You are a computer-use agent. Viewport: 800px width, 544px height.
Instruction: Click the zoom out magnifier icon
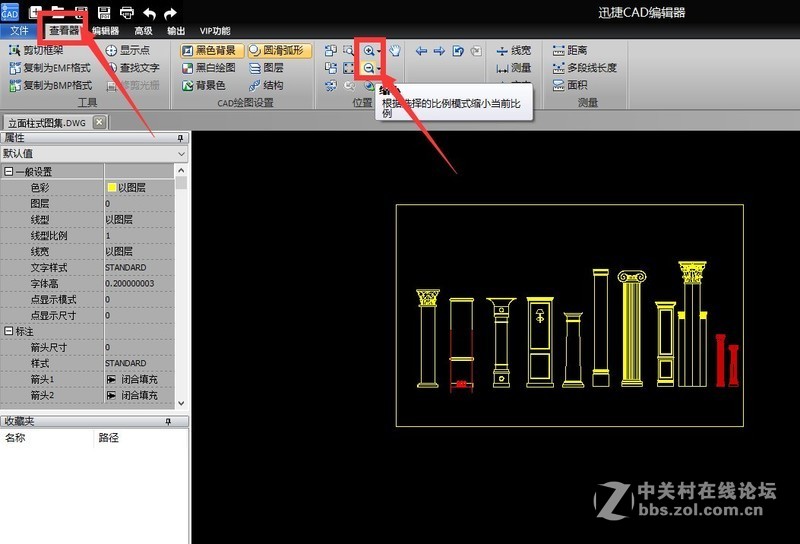click(368, 68)
